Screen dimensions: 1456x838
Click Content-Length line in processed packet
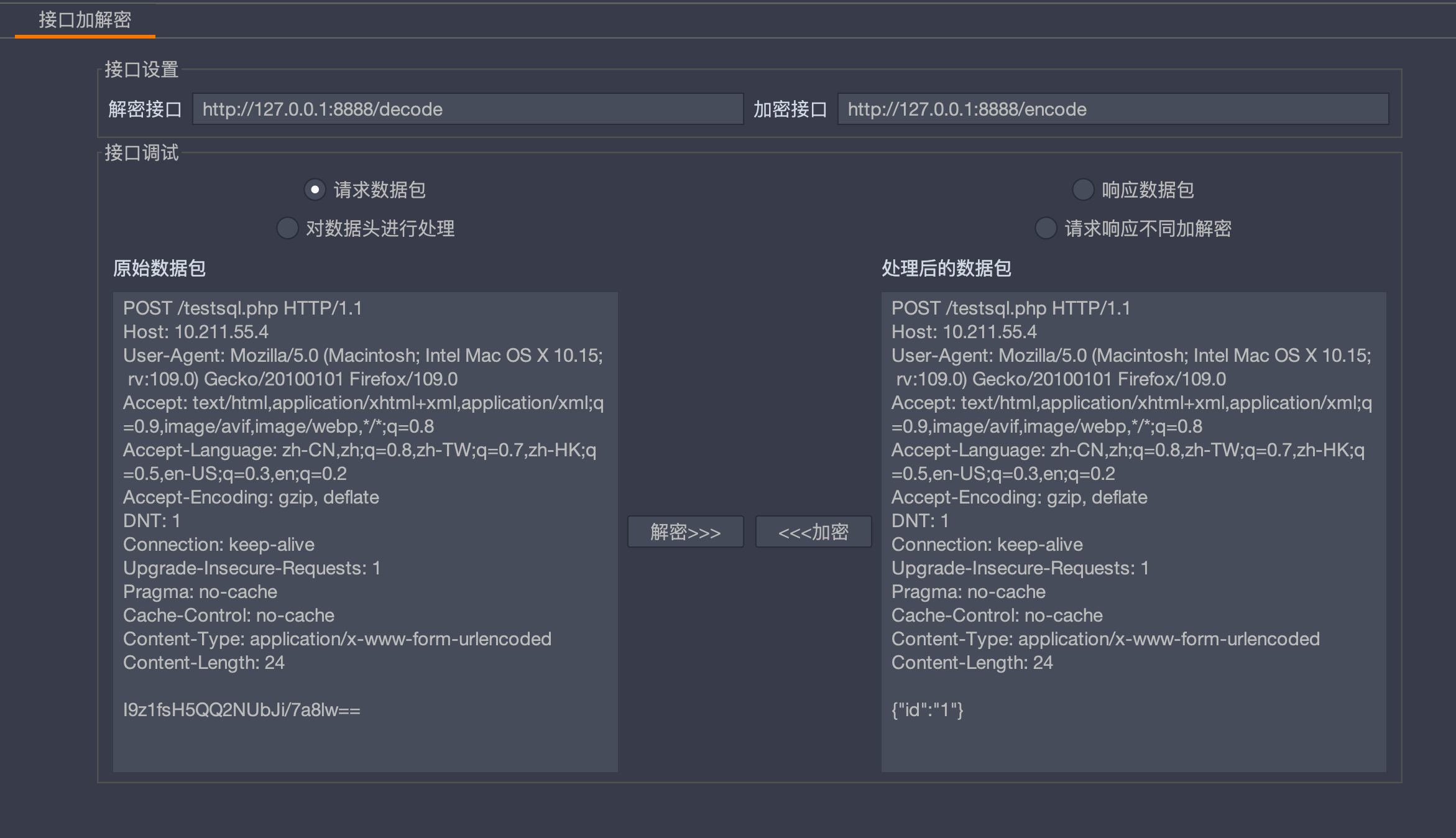[972, 663]
